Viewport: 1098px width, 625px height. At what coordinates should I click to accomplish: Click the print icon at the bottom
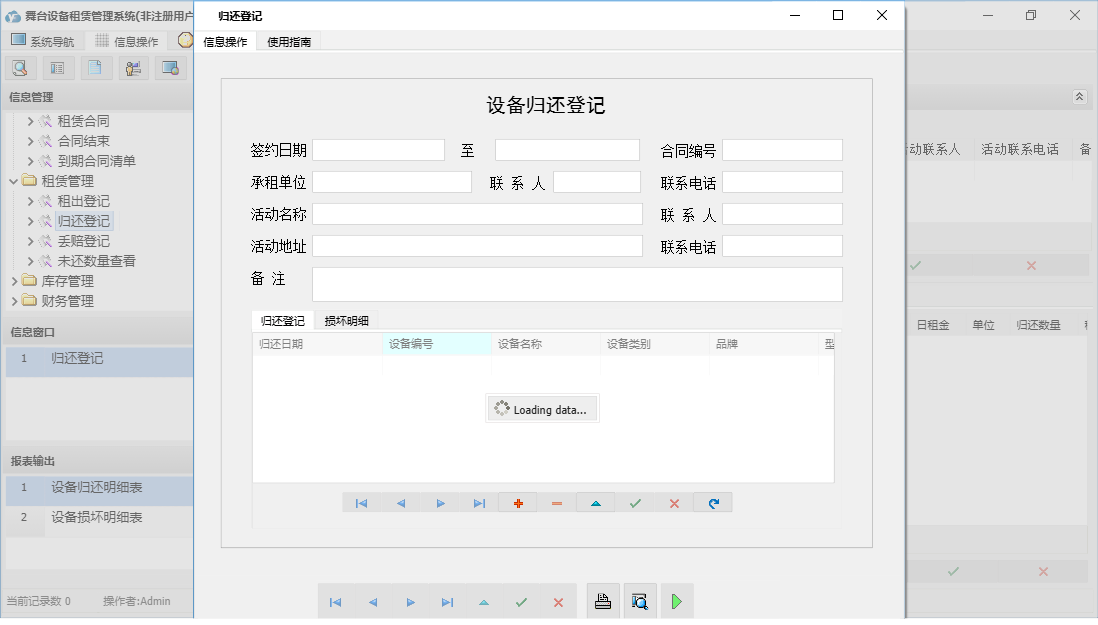pos(603,600)
